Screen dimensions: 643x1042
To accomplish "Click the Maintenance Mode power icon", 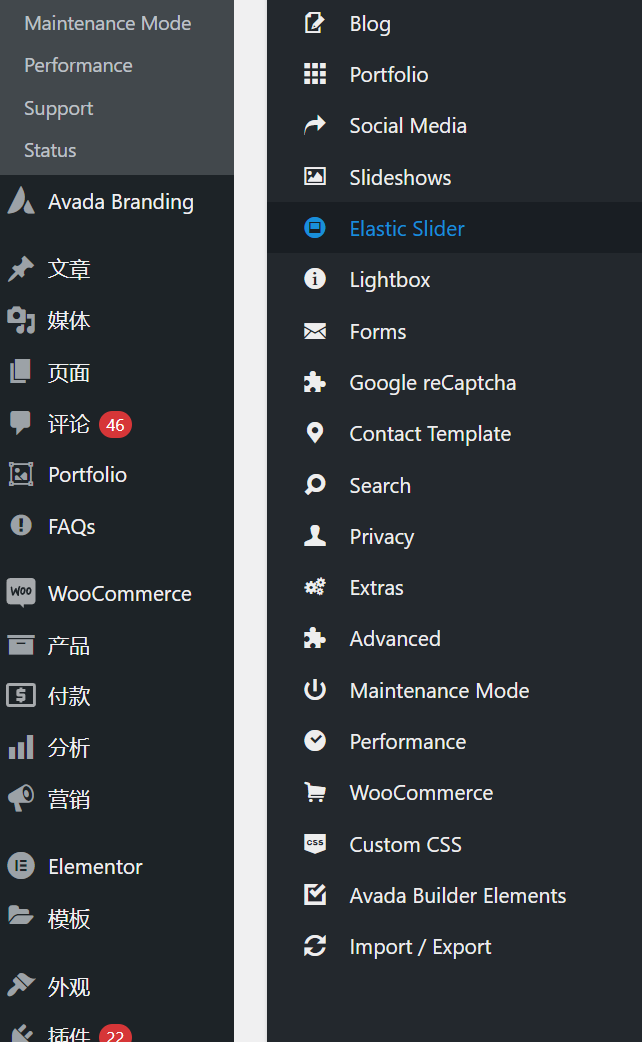I will tap(315, 690).
